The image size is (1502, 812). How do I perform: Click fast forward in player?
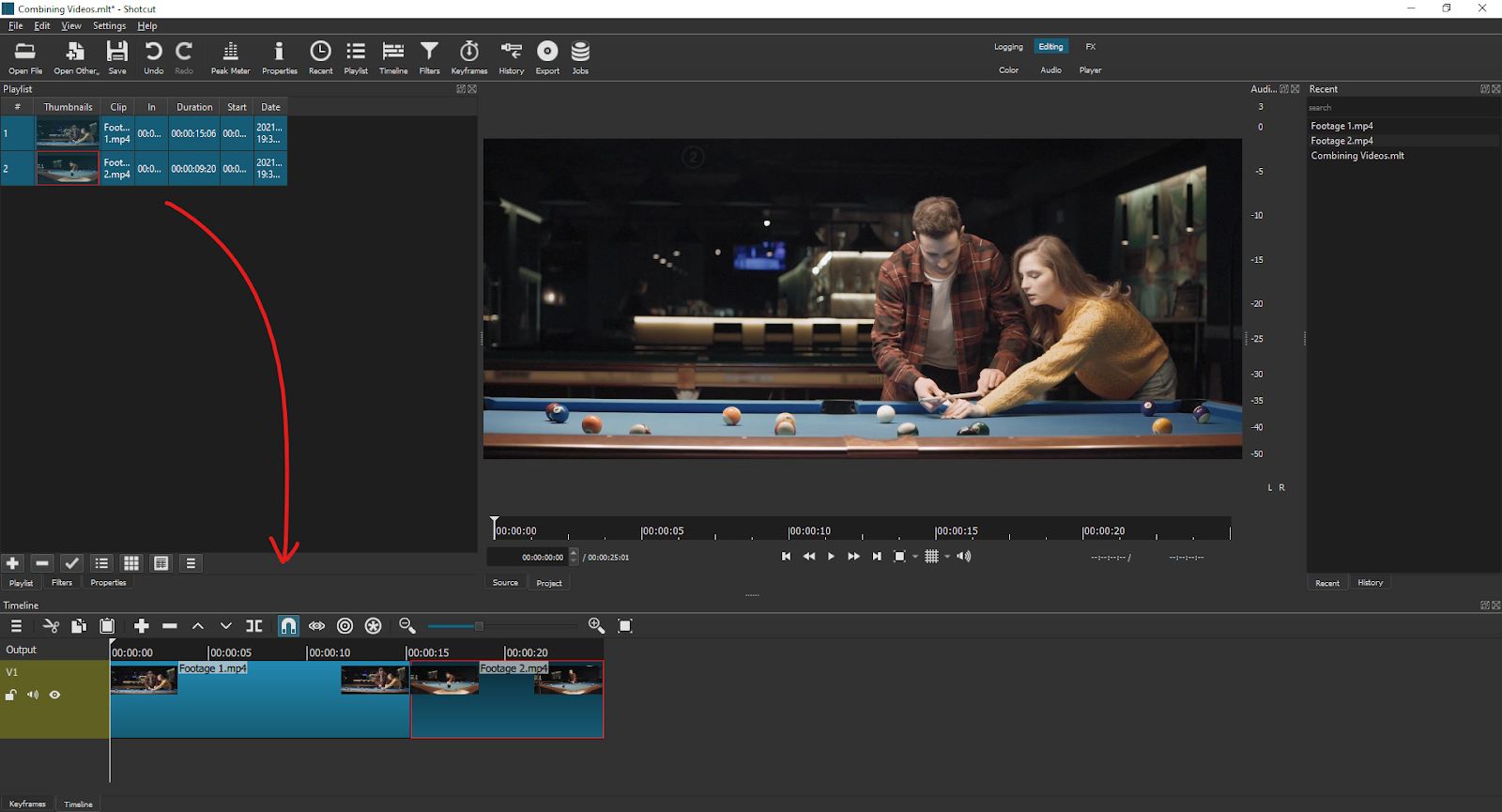(x=853, y=557)
